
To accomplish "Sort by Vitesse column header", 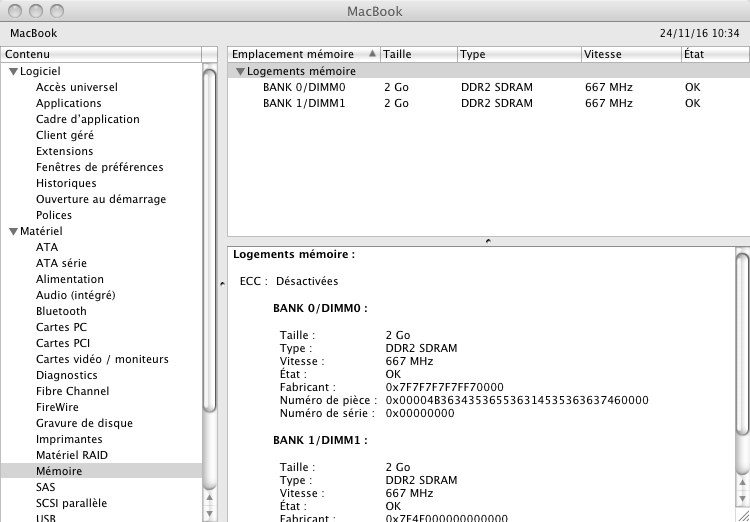I will tap(632, 54).
